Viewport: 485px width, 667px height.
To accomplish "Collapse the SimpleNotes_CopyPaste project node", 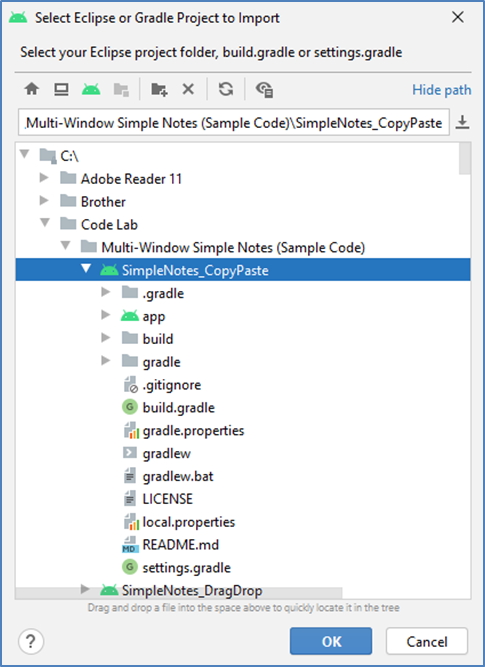I will click(86, 268).
